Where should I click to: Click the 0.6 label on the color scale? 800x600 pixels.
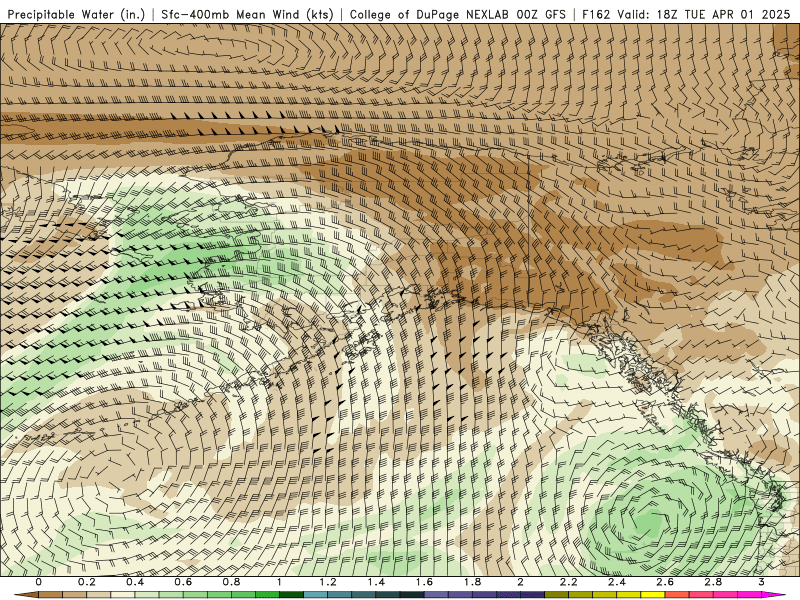[x=183, y=582]
